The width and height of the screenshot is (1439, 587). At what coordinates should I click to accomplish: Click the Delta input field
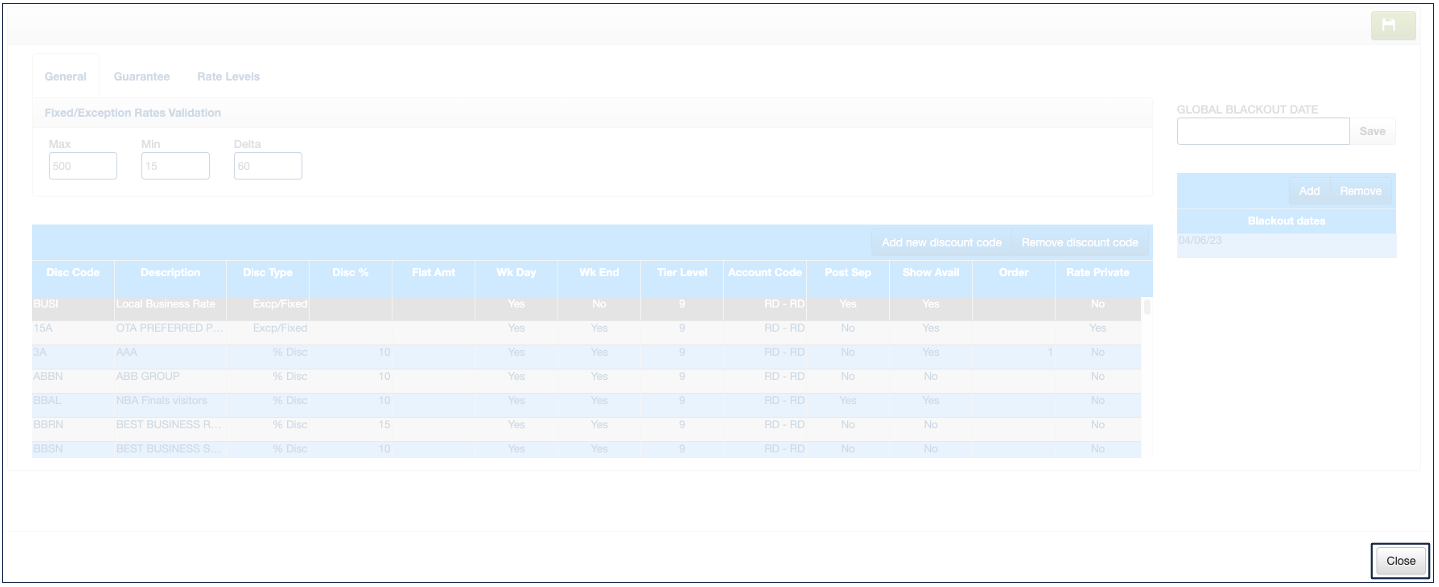coord(267,166)
